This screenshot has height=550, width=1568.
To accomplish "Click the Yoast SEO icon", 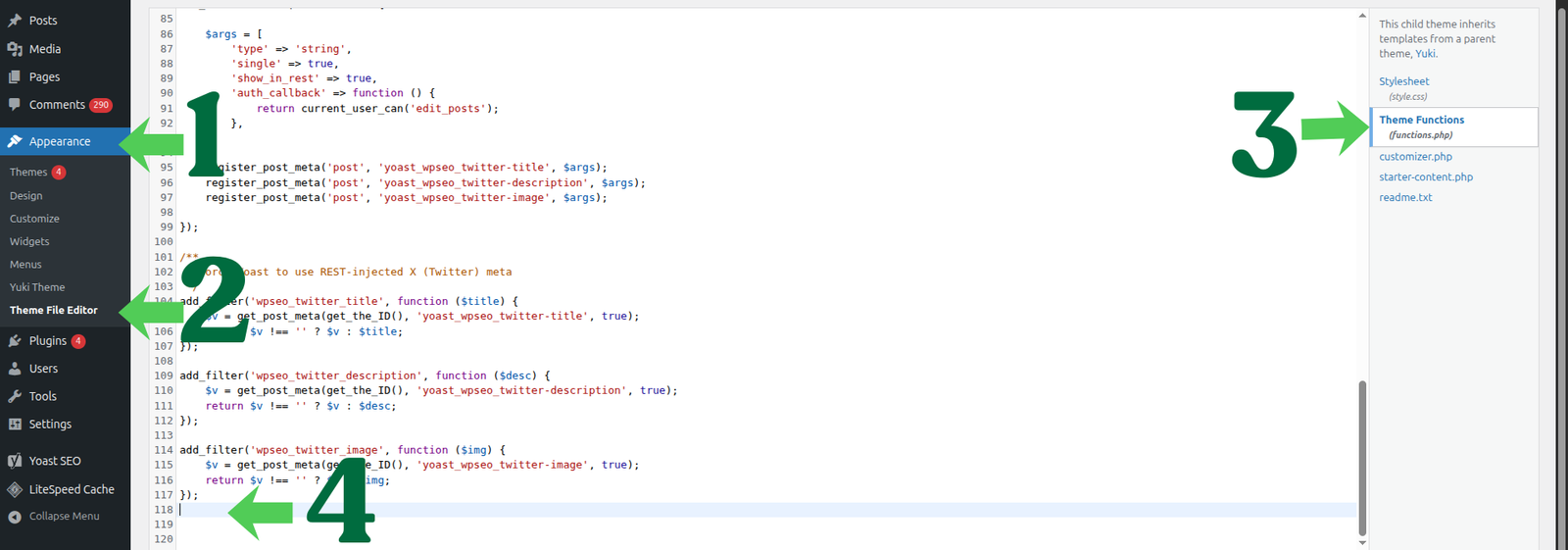I will (15, 461).
